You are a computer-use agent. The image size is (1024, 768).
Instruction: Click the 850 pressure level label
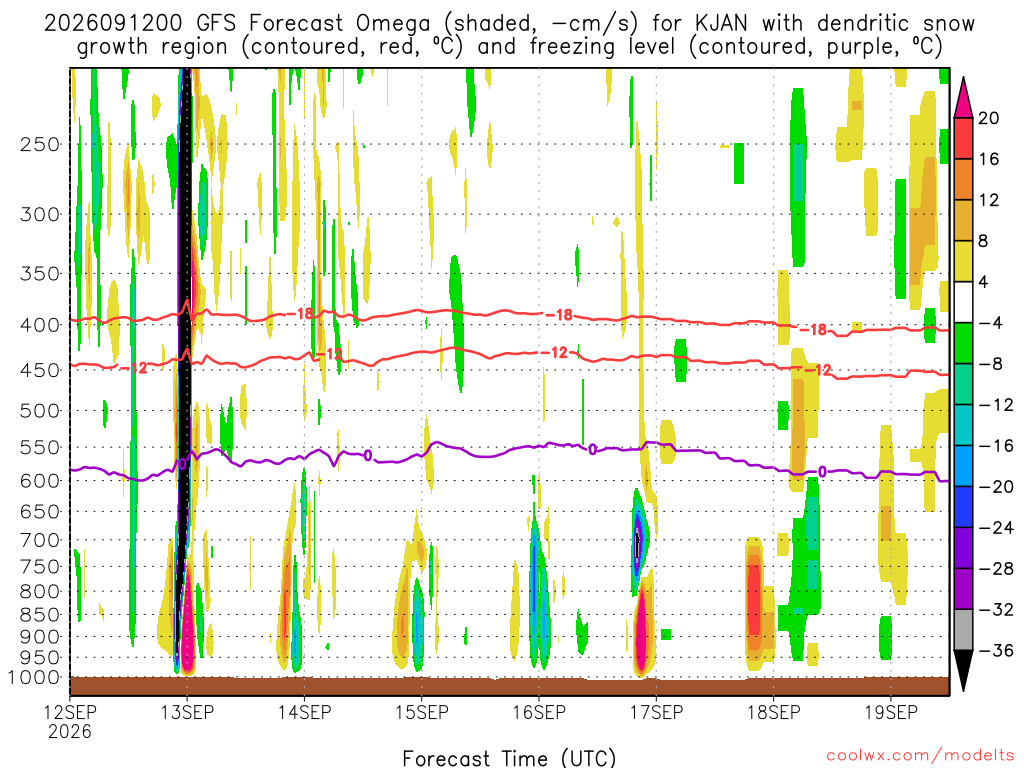coord(40,615)
